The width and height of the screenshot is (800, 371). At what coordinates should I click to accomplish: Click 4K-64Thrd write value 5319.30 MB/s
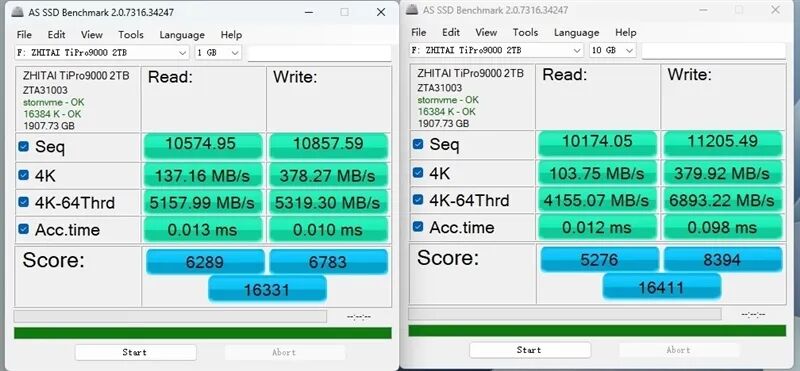point(328,202)
